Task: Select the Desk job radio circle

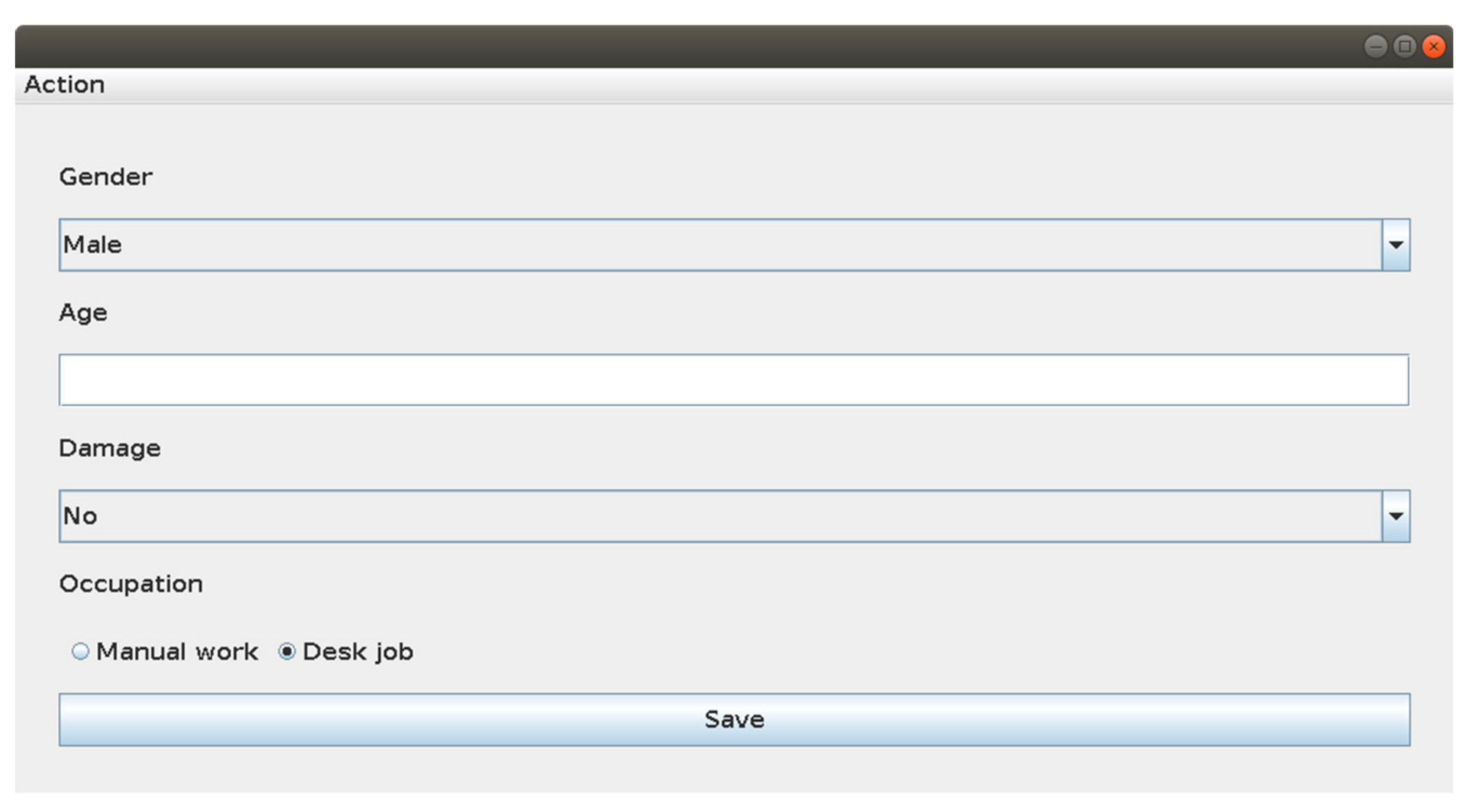Action: click(287, 652)
